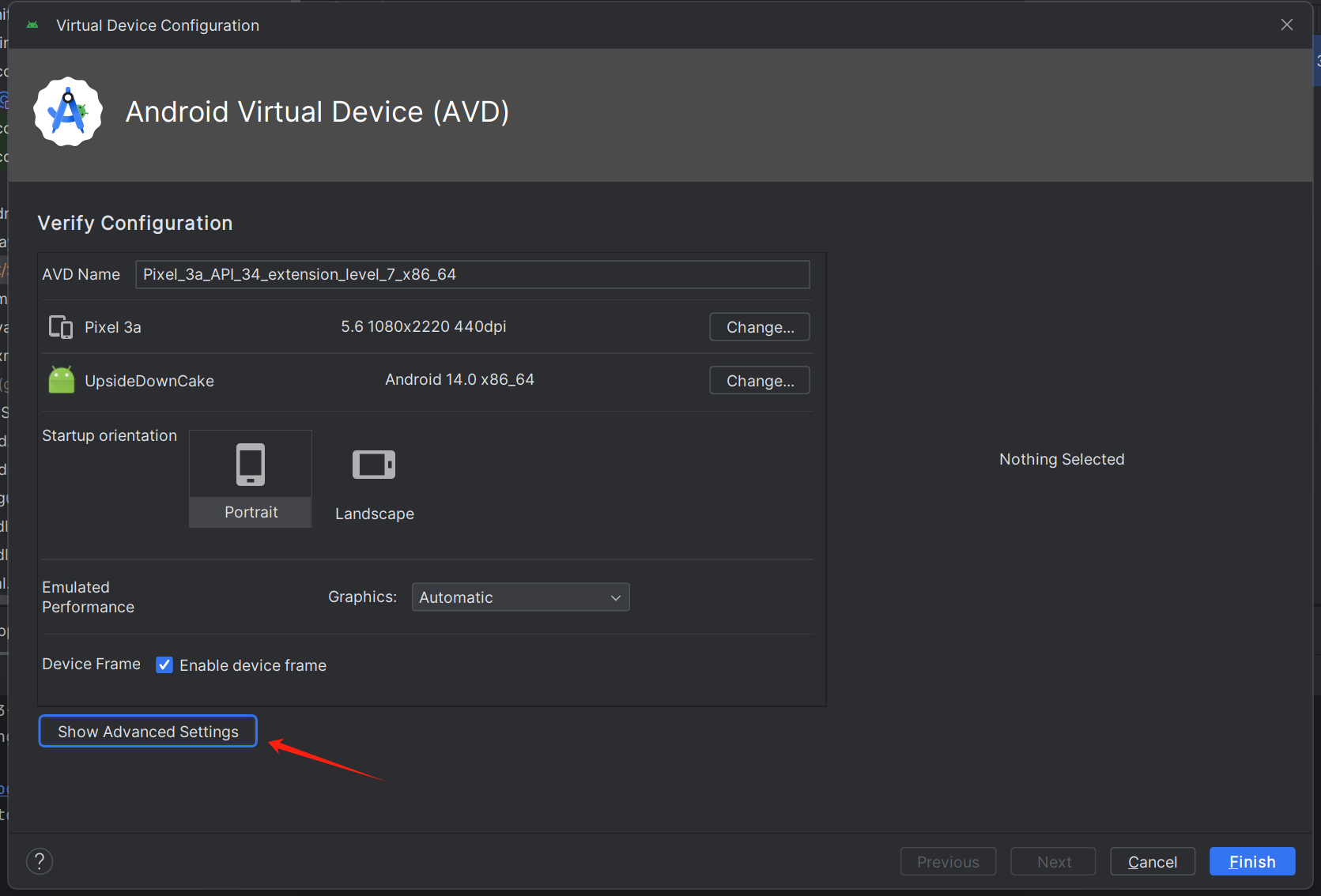Click the Android Studio logo in header
Screen dimensions: 1321x896
click(x=68, y=111)
